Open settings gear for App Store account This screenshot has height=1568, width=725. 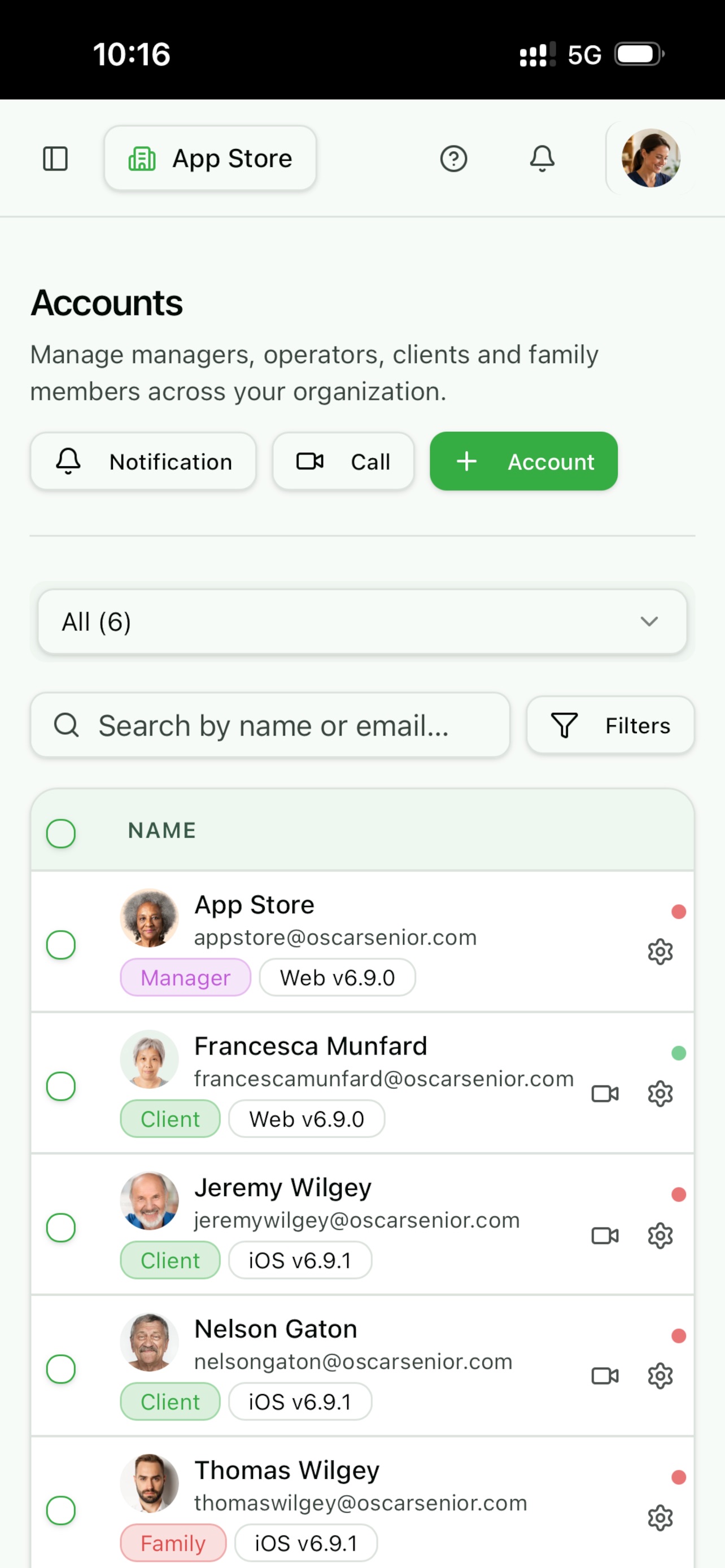(x=660, y=952)
